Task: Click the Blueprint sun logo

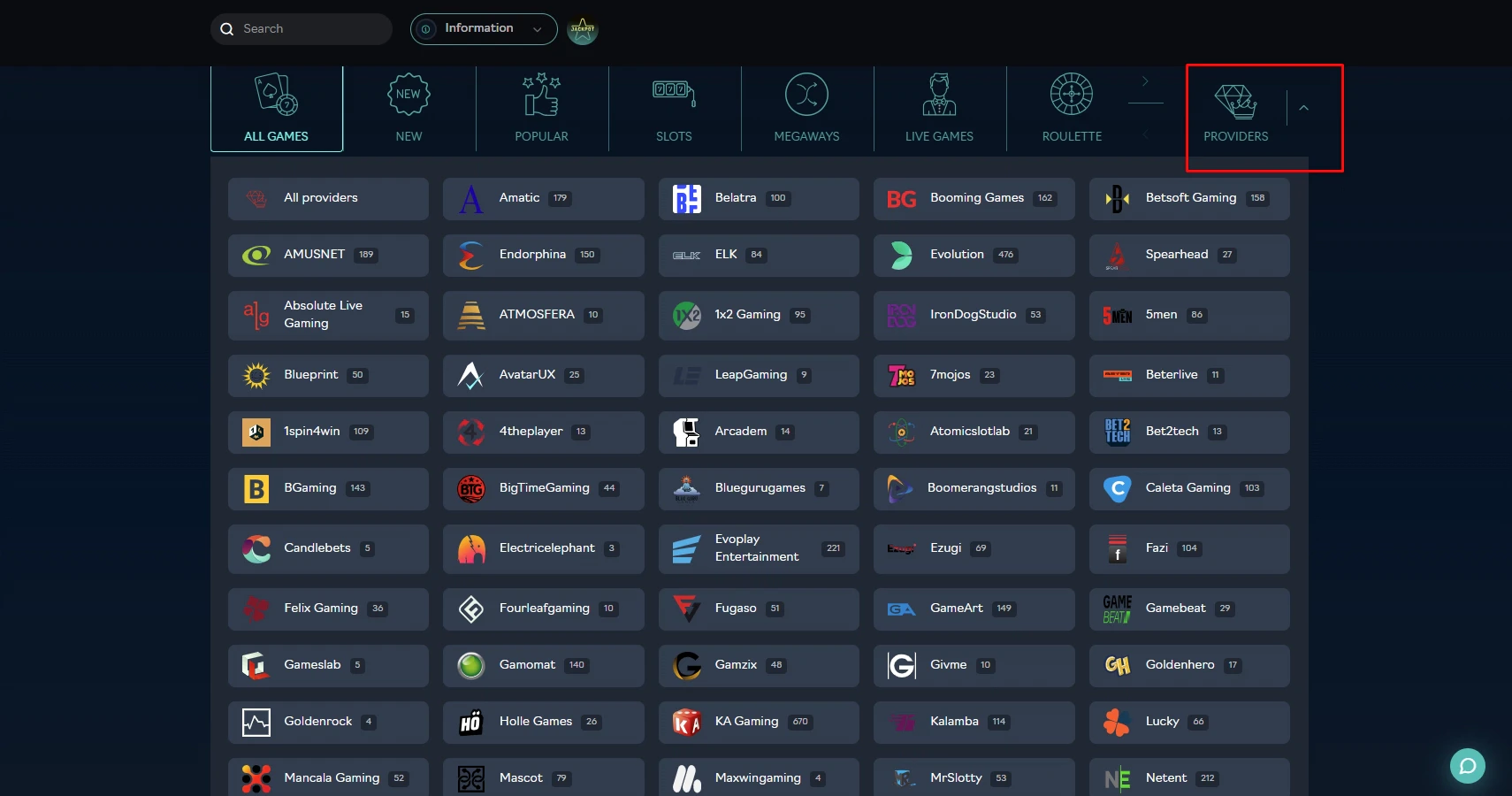Action: pos(256,375)
